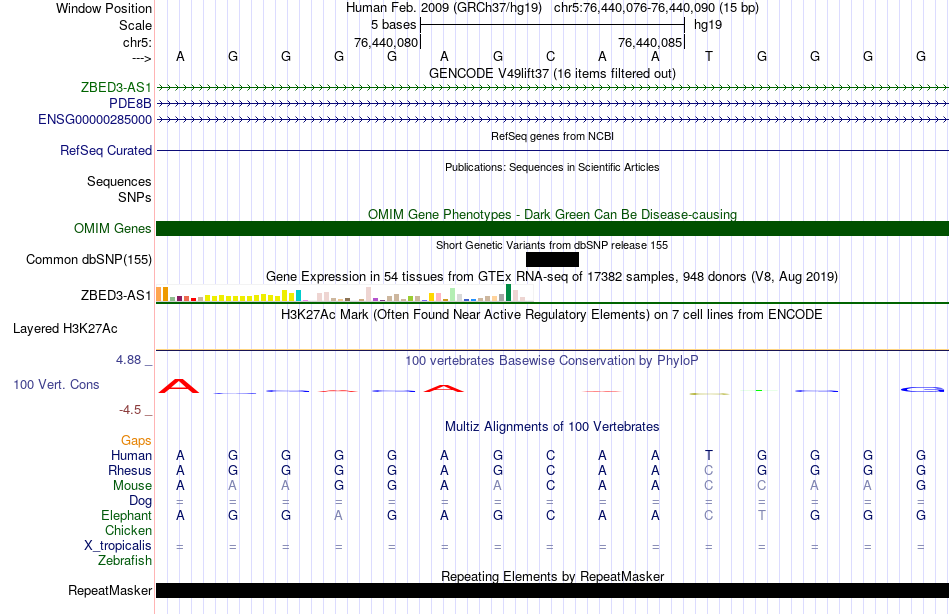Click the -4.5 PhyloP lower limit value
The image size is (950, 614).
coord(130,410)
